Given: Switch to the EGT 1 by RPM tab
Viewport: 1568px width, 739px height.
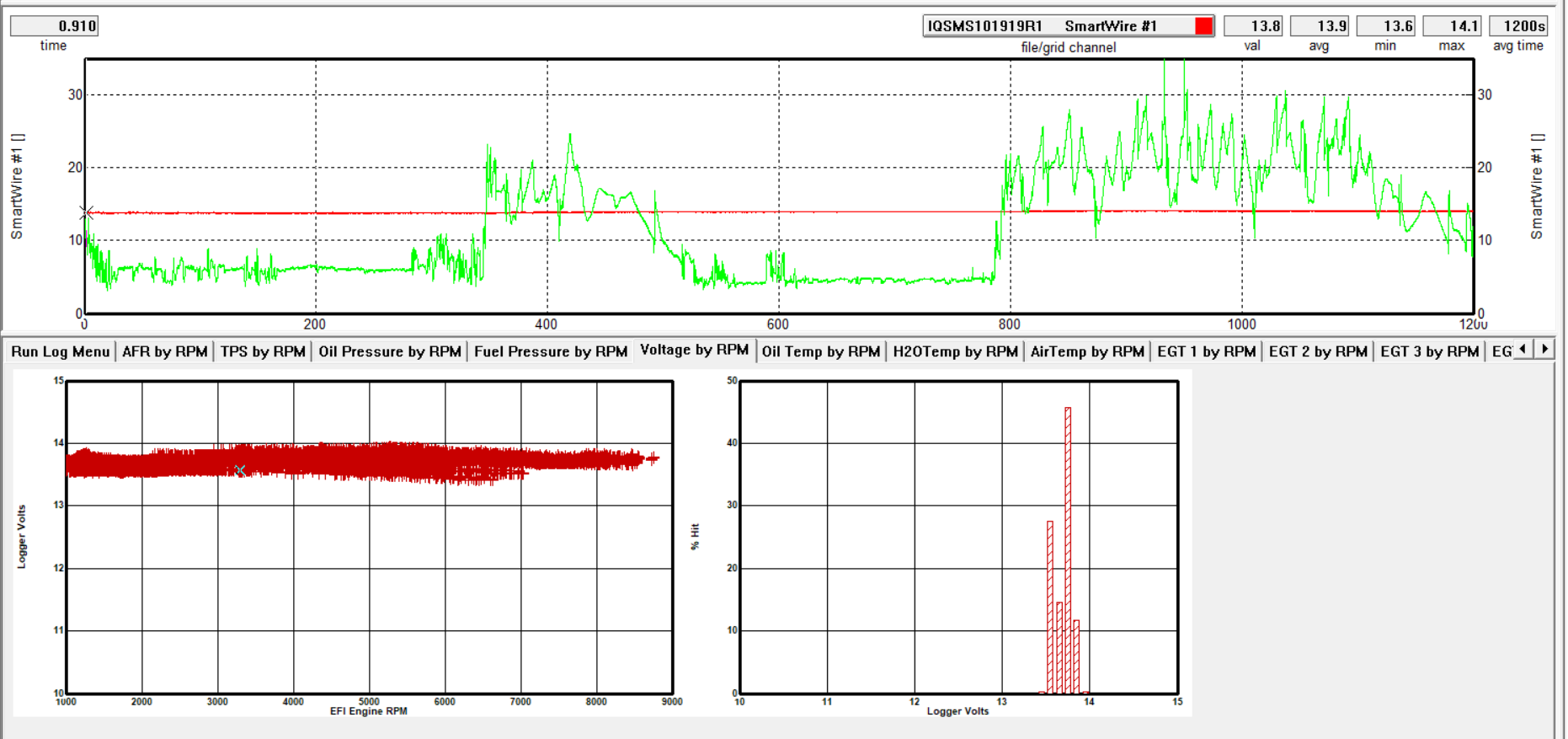Looking at the screenshot, I should pos(1207,351).
